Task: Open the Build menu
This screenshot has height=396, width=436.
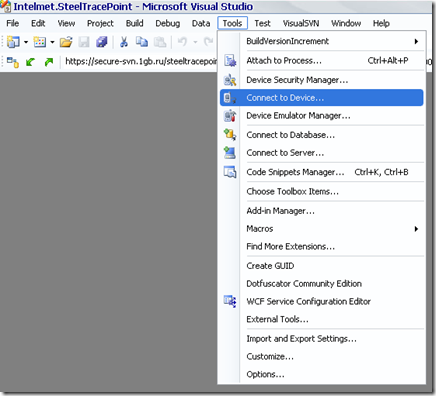Action: (x=135, y=23)
